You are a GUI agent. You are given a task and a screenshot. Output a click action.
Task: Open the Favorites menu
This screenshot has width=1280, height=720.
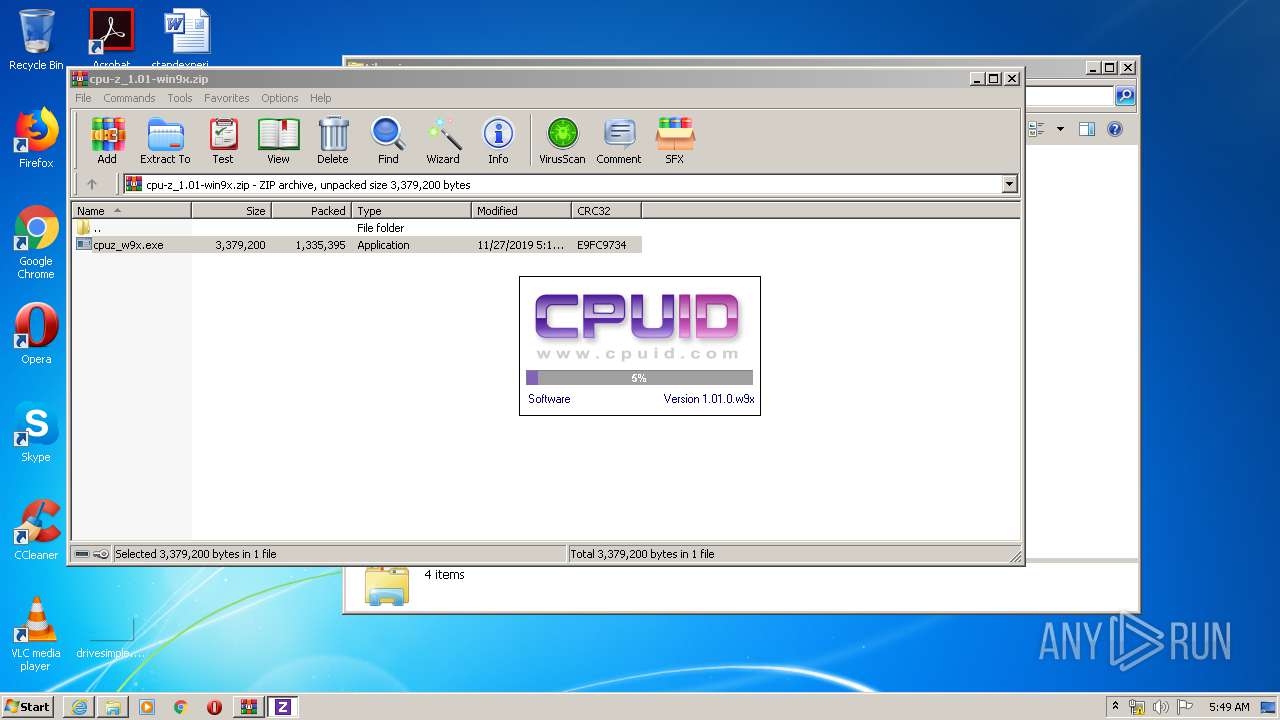[227, 98]
